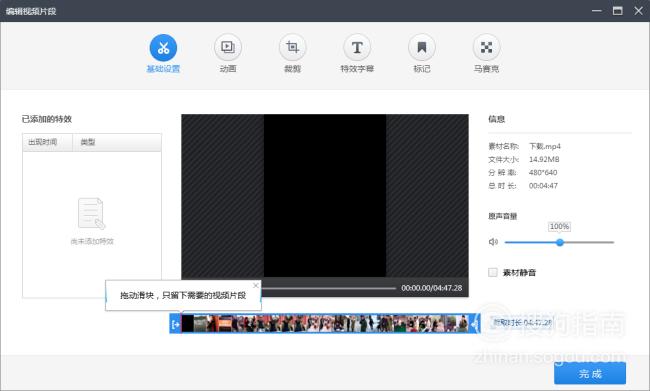Open the 特效字幕 text subtitle tool
The width and height of the screenshot is (650, 391).
pyautogui.click(x=357, y=48)
